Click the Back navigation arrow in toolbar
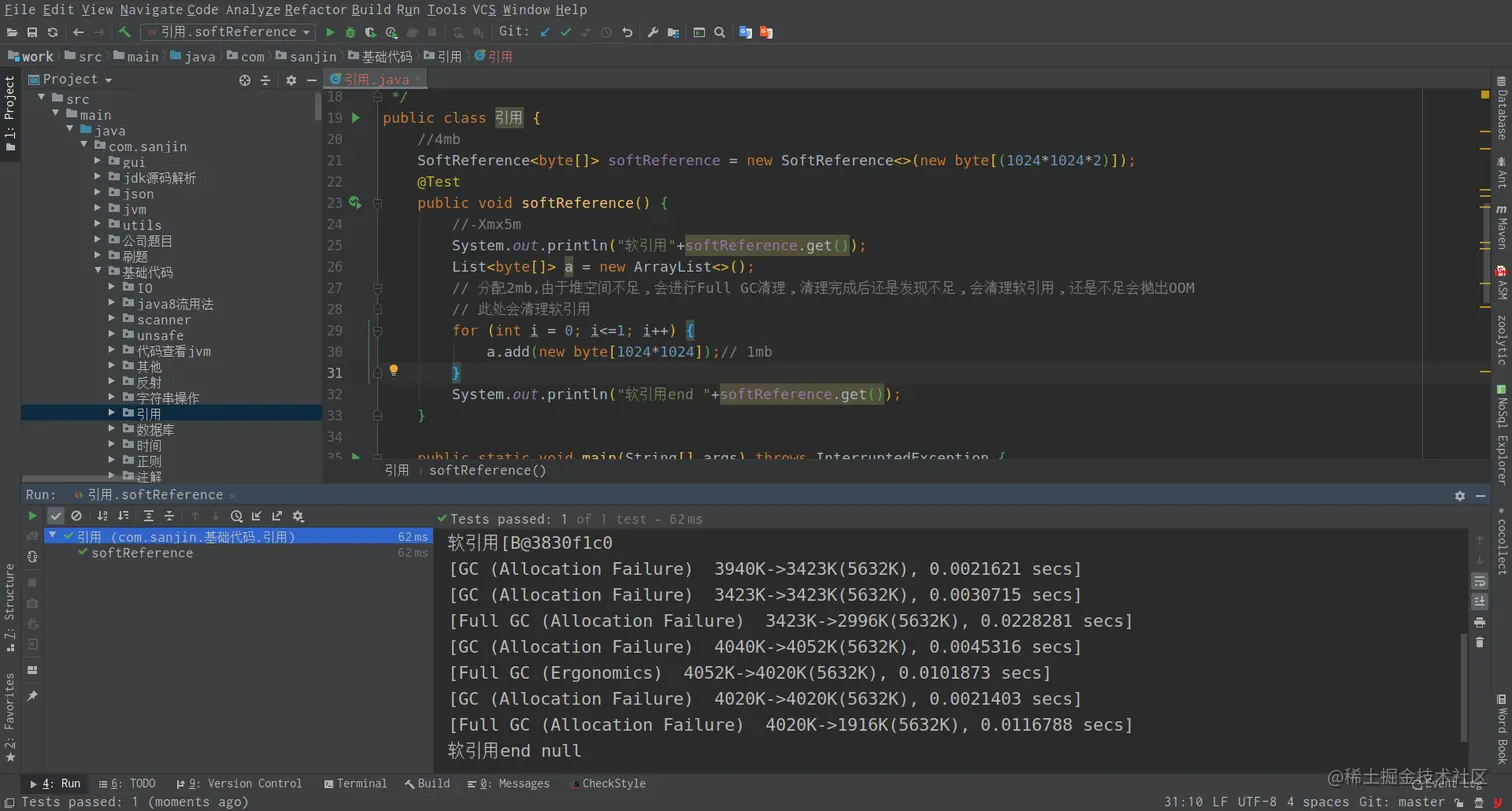1512x811 pixels. [x=78, y=32]
